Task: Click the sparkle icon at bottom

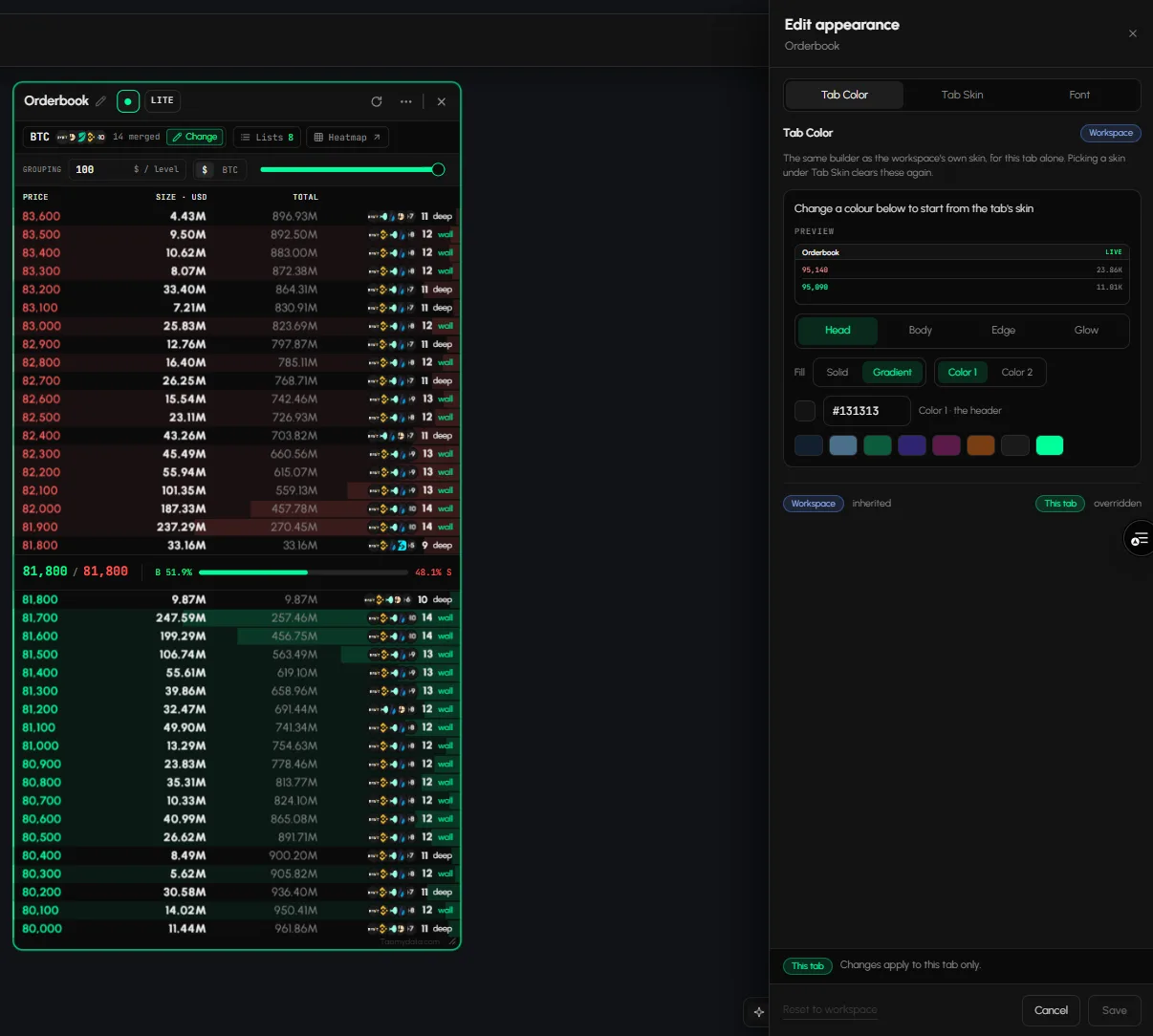Action: pyautogui.click(x=758, y=1012)
